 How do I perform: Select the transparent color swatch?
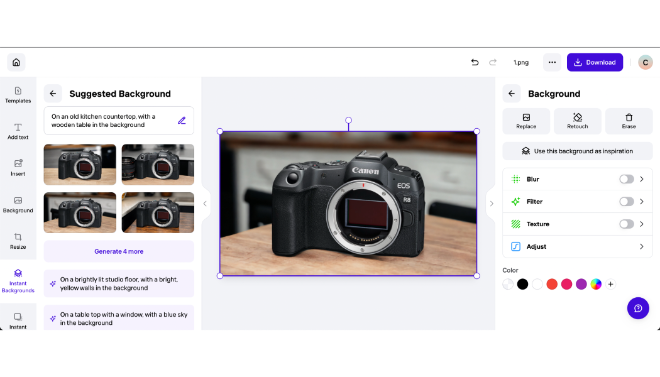pyautogui.click(x=508, y=284)
